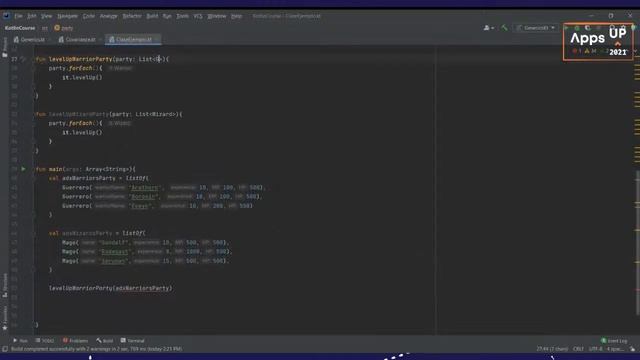Viewport: 640px width, 360px height.
Task: Open the File menu
Action: [x=18, y=16]
